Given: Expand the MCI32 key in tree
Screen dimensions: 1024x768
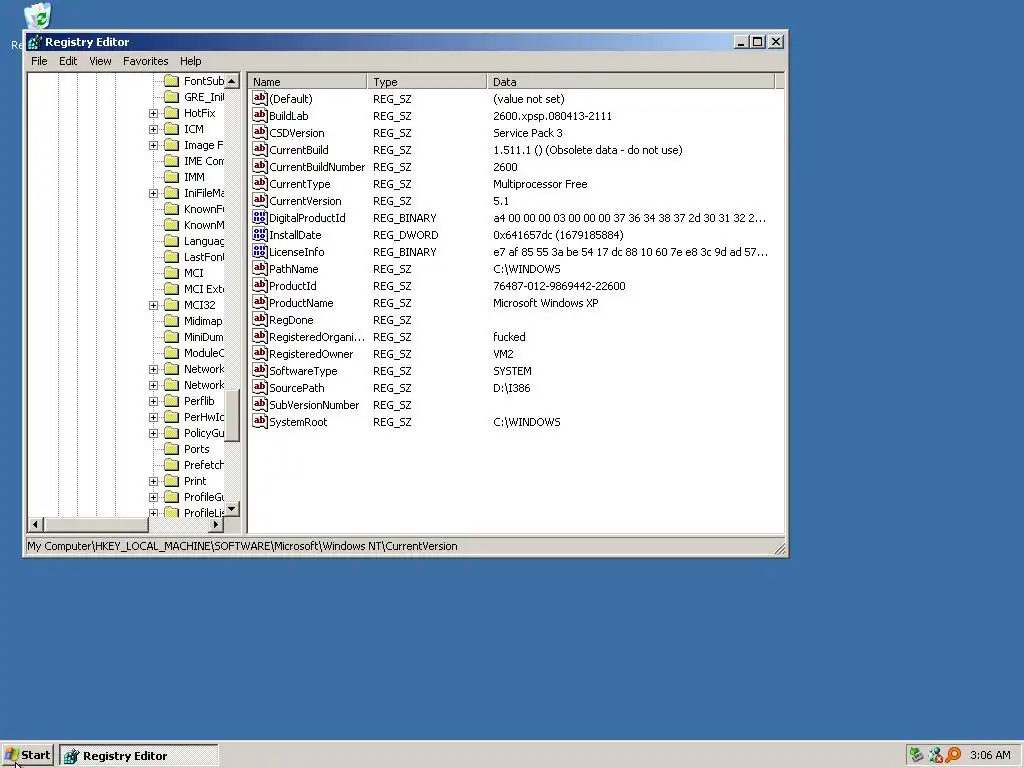Looking at the screenshot, I should [153, 305].
